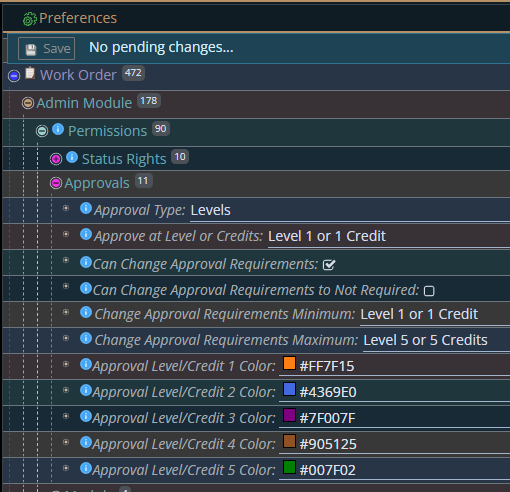The width and height of the screenshot is (510, 492).
Task: Show info for Approval Level/Credit 3 Color
Action: [86, 416]
